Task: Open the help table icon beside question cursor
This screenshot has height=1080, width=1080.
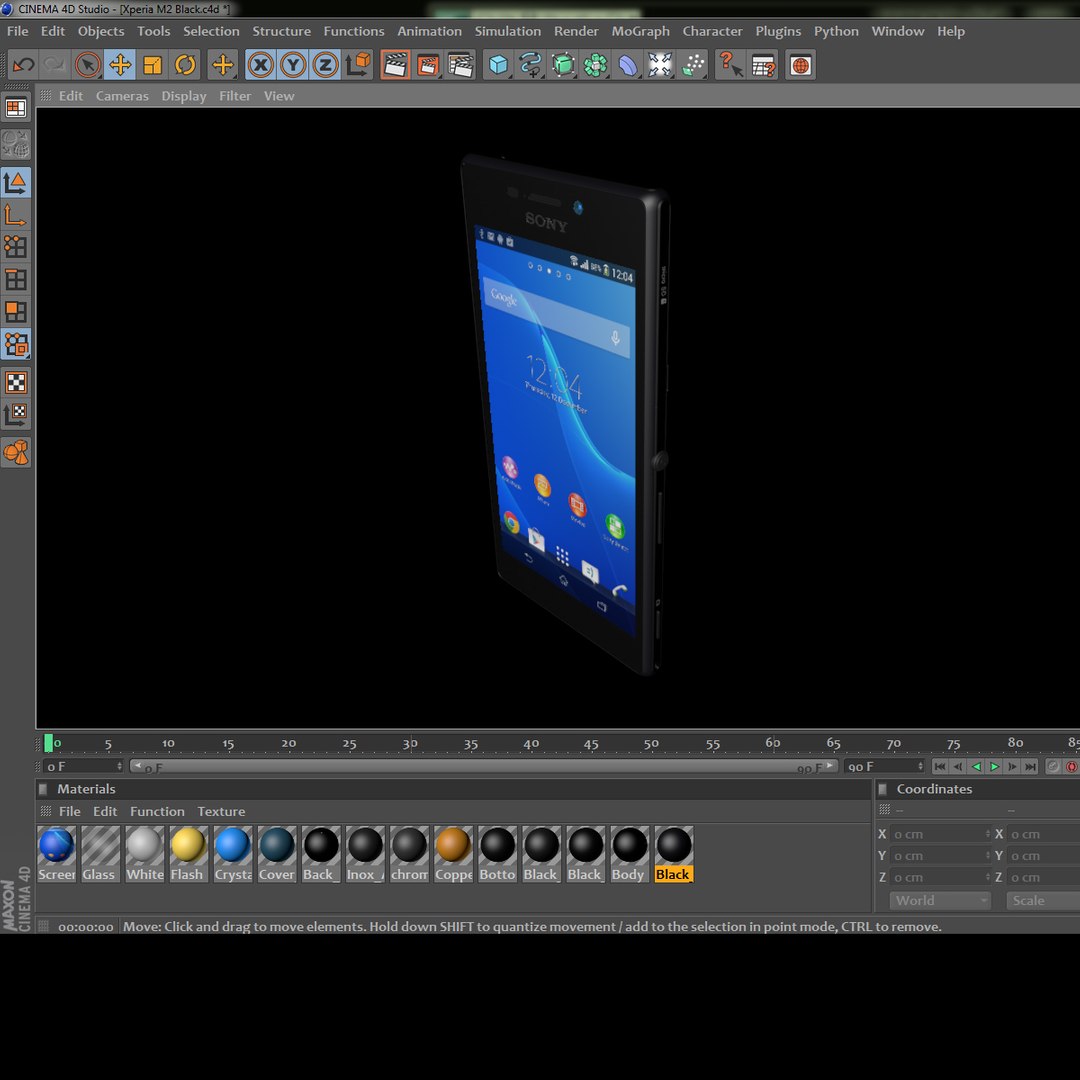Action: point(763,65)
